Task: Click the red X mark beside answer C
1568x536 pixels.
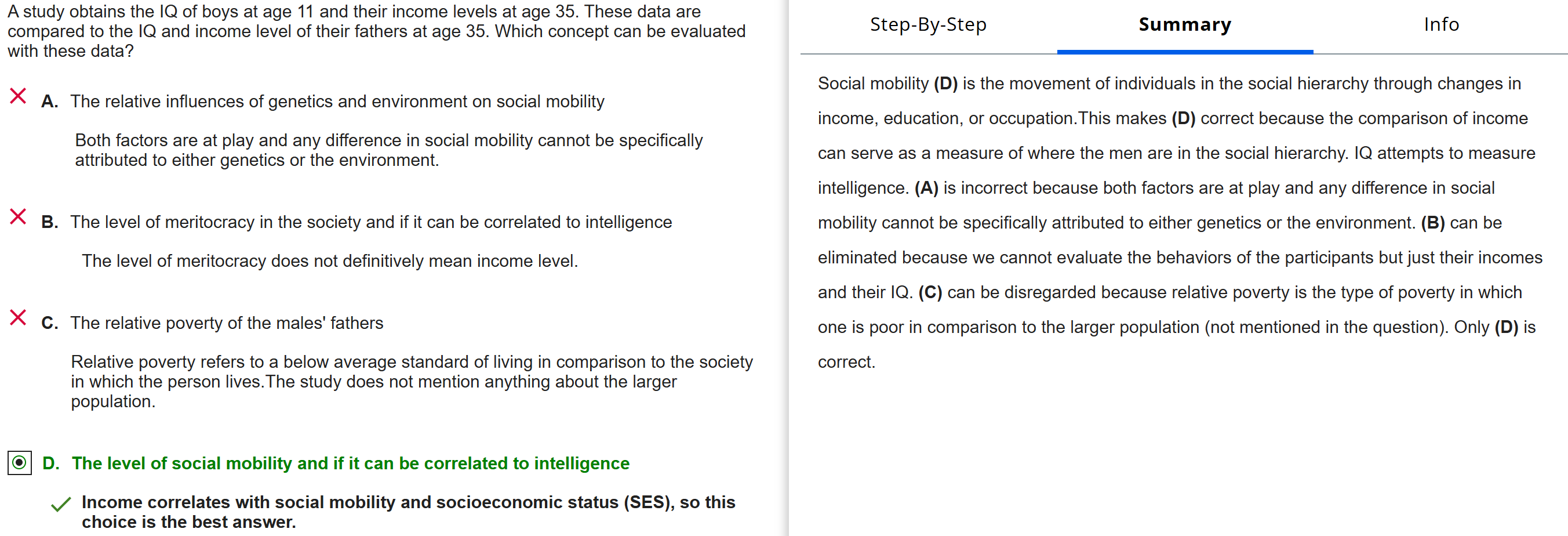Action: [19, 318]
